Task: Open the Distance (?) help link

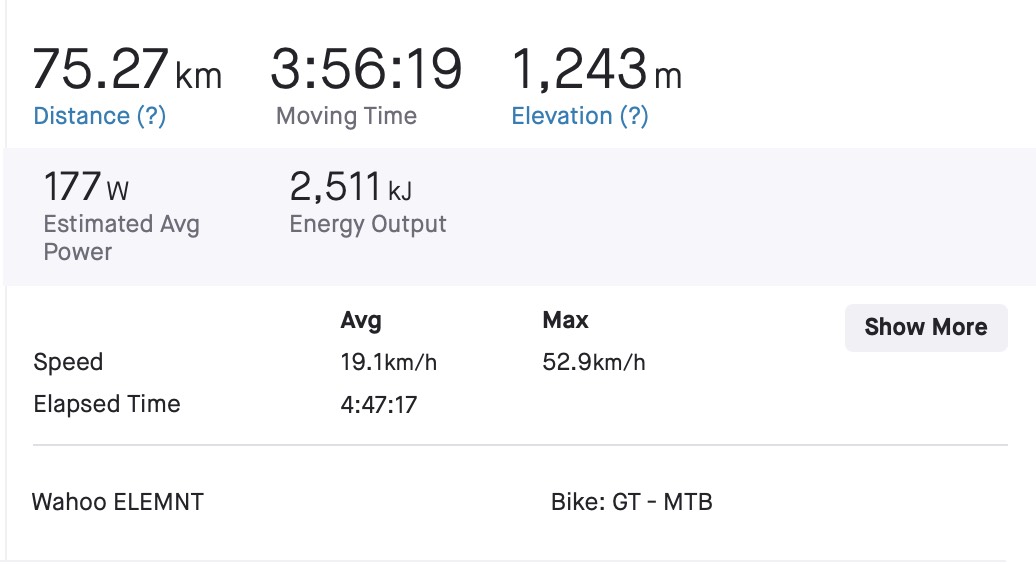Action: pyautogui.click(x=99, y=116)
